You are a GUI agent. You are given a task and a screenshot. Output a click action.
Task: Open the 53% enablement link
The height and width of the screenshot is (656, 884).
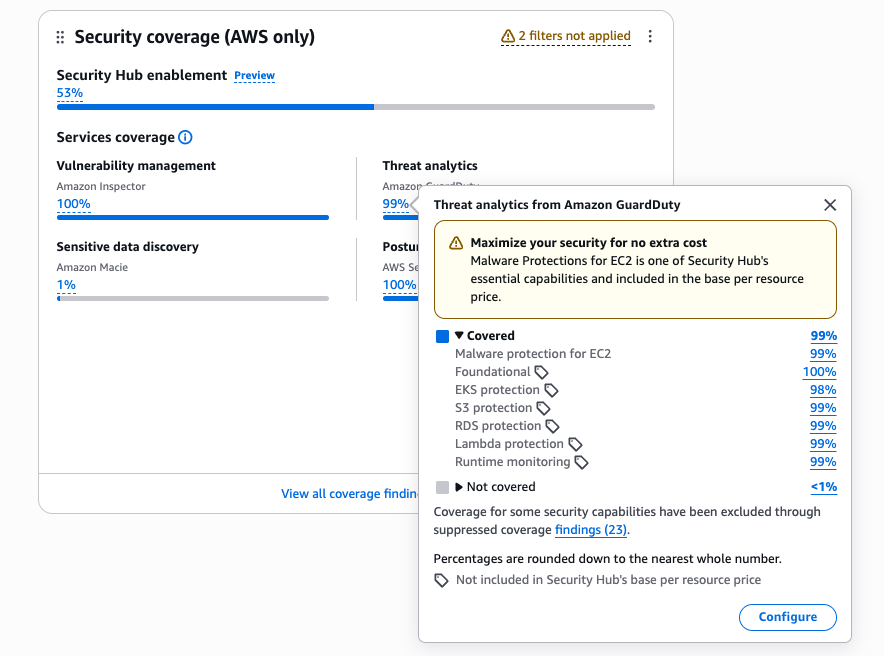click(x=70, y=93)
